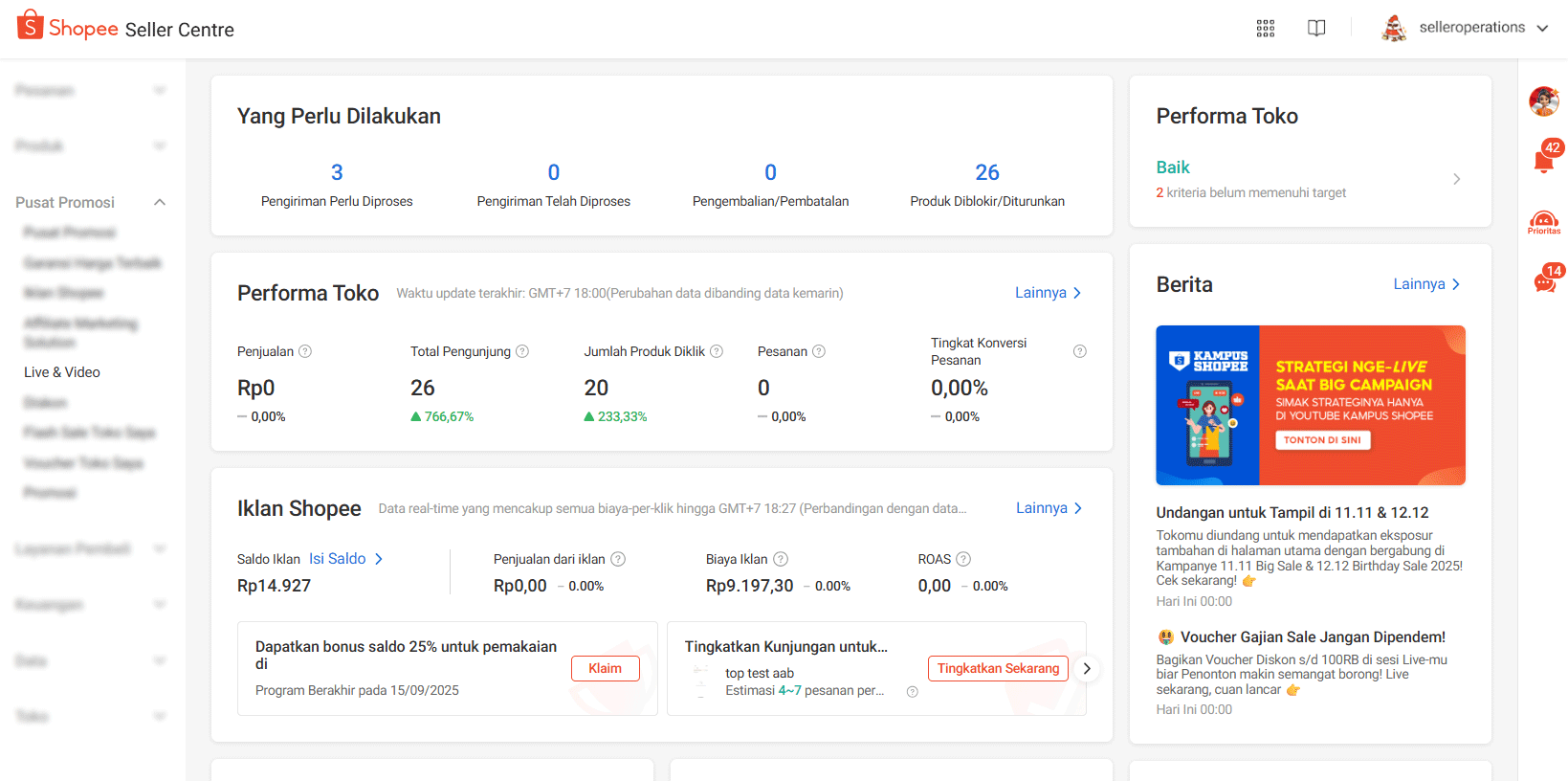Open 0 Pengiriman Telah Diproses

pyautogui.click(x=554, y=185)
